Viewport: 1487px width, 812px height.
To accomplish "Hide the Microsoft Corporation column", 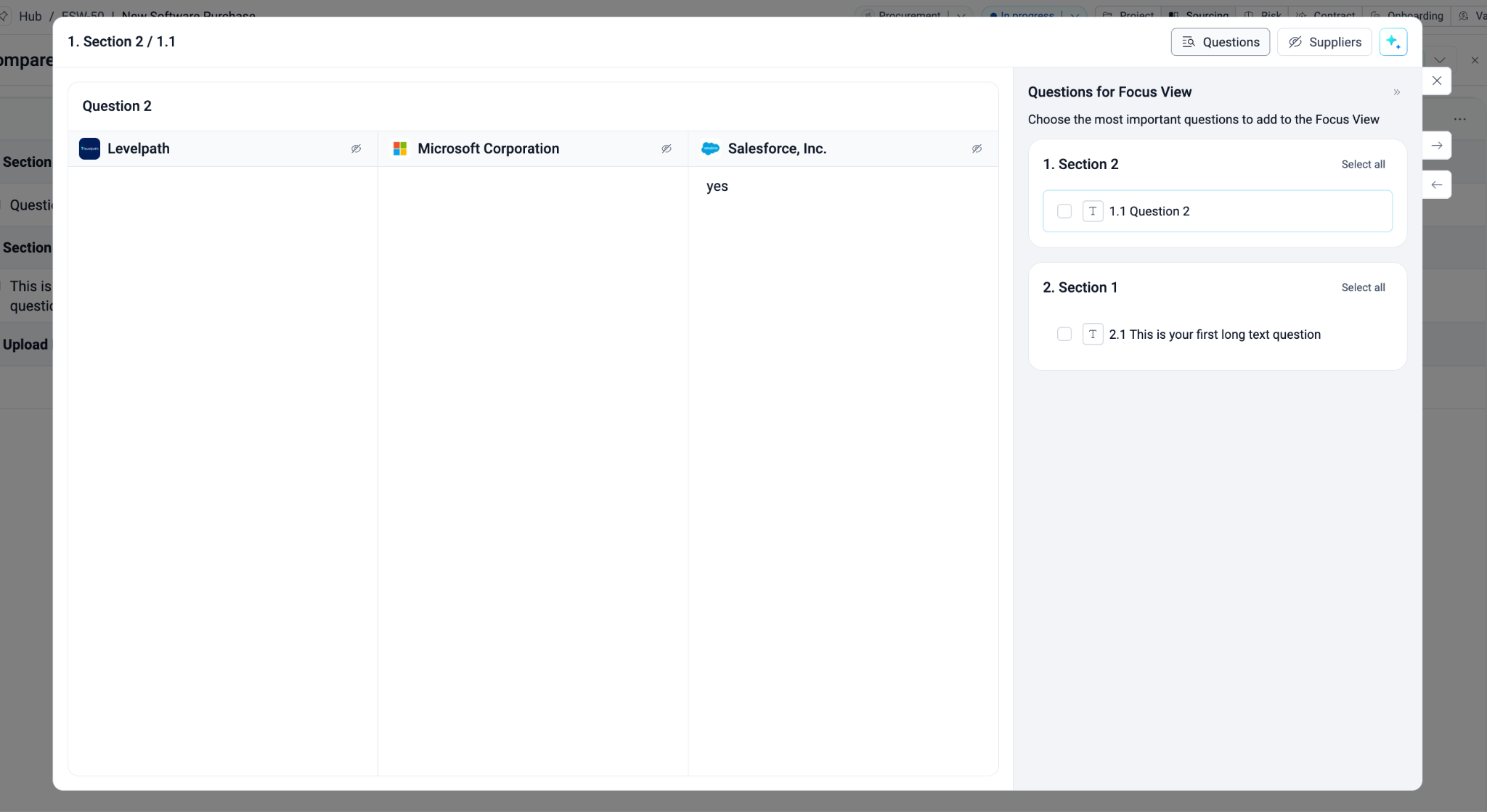I will point(666,149).
